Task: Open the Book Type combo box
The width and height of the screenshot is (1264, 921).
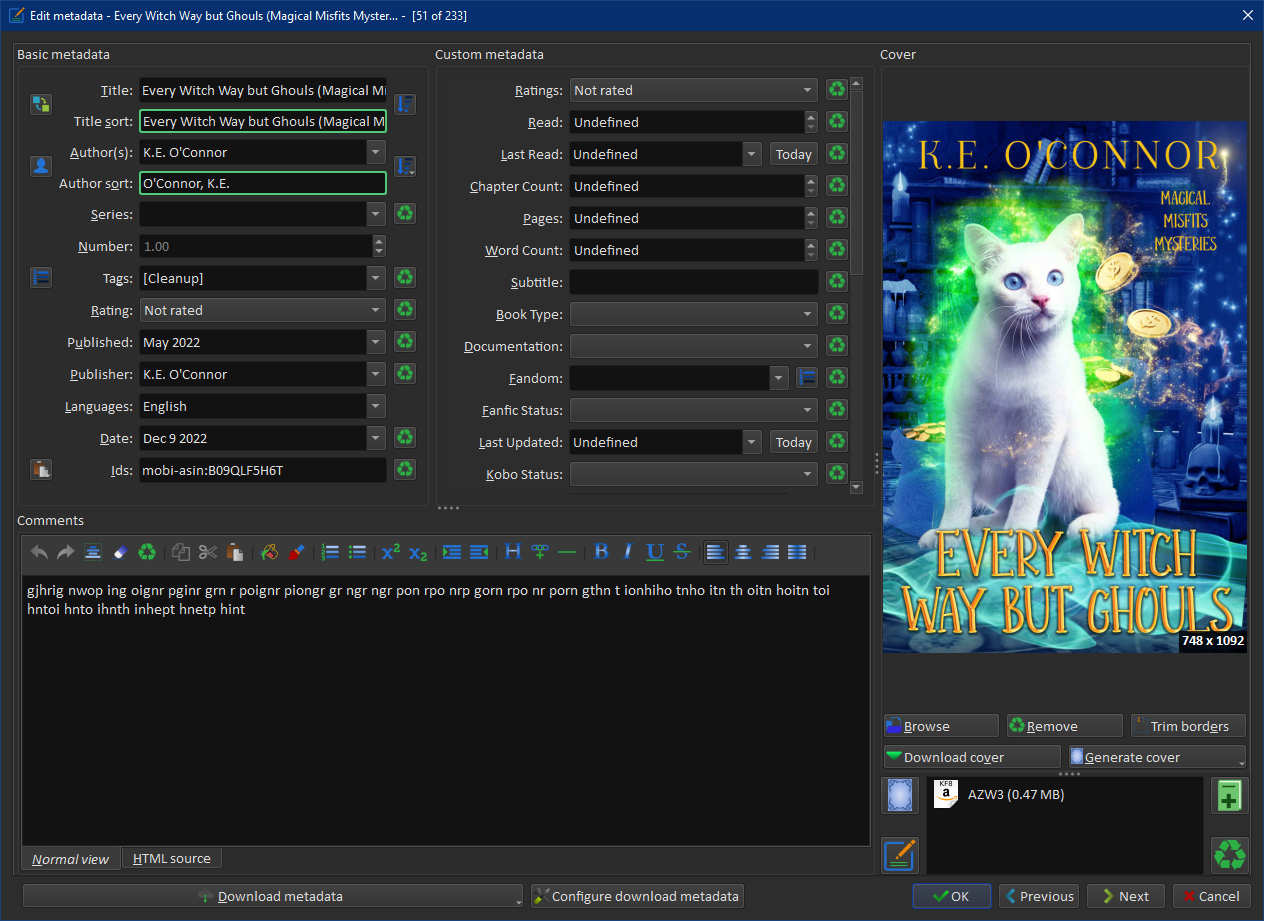Action: (694, 314)
